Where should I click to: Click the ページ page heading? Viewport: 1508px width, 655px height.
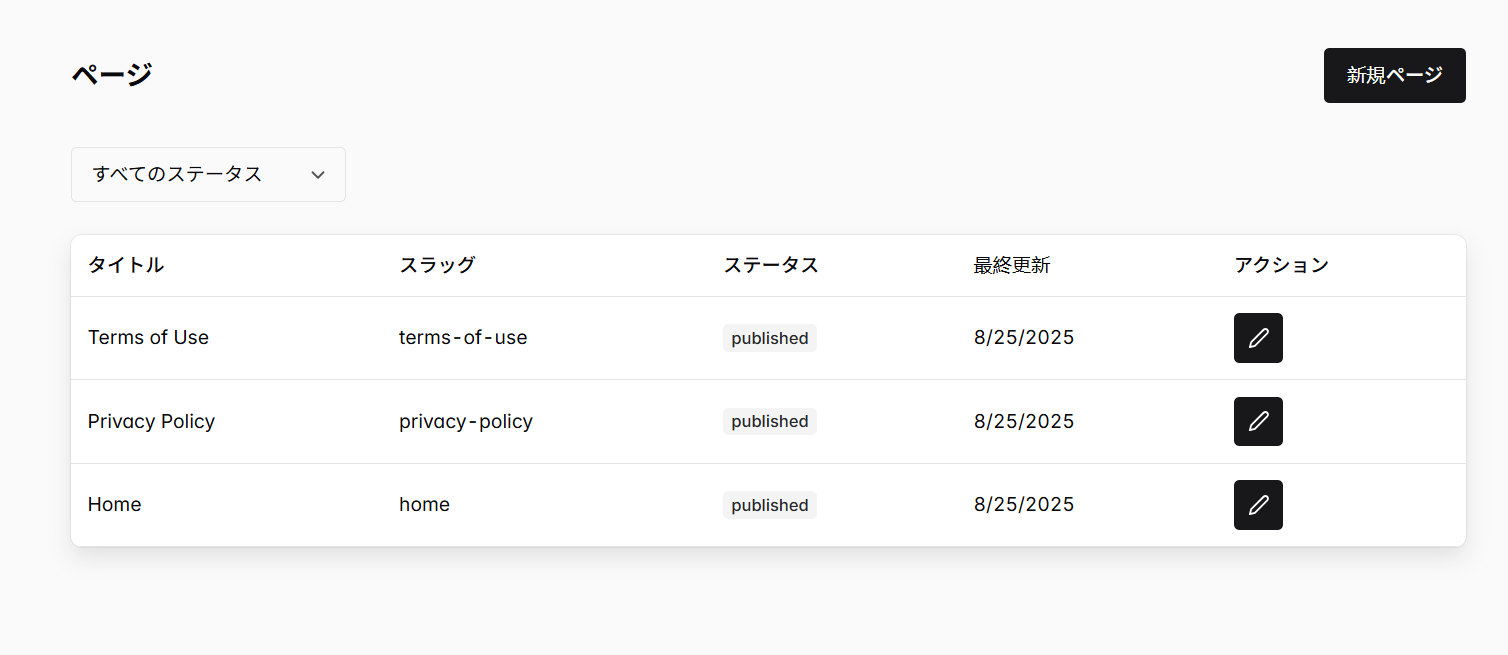coord(110,73)
